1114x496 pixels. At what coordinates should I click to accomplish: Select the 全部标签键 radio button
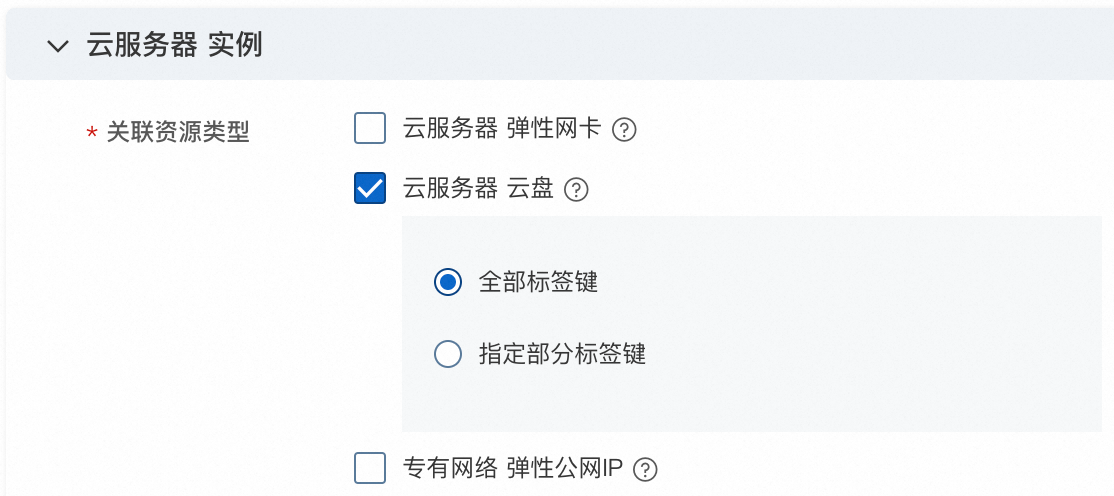(x=448, y=282)
